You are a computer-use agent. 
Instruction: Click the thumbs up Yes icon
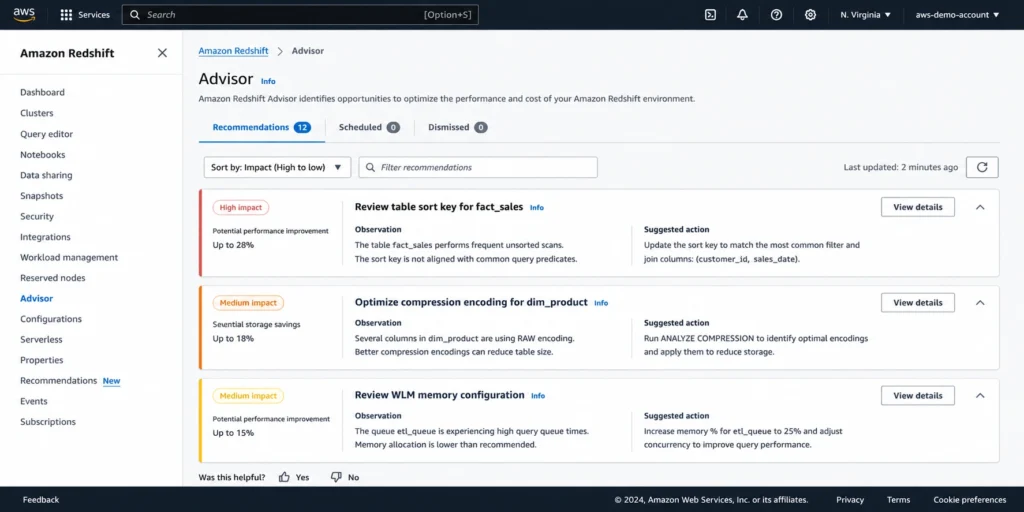[x=284, y=477]
